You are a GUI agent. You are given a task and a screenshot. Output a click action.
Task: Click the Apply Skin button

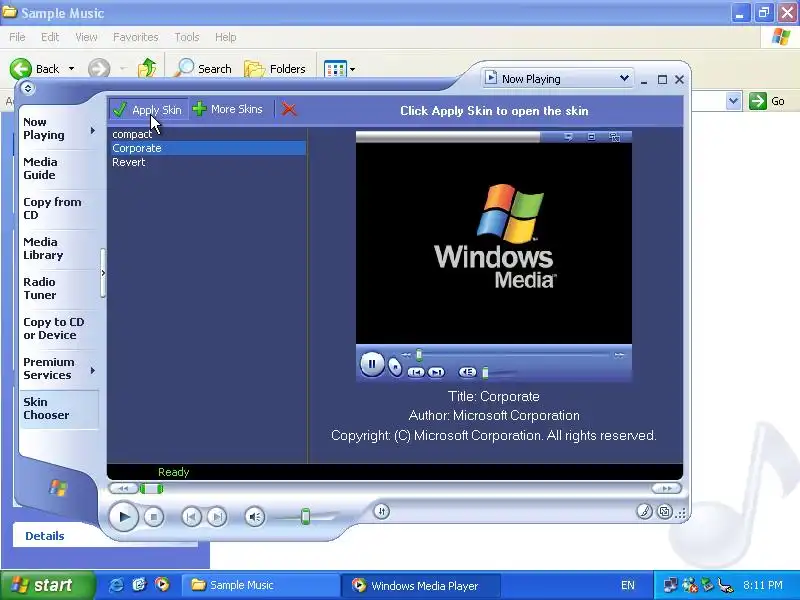(148, 109)
